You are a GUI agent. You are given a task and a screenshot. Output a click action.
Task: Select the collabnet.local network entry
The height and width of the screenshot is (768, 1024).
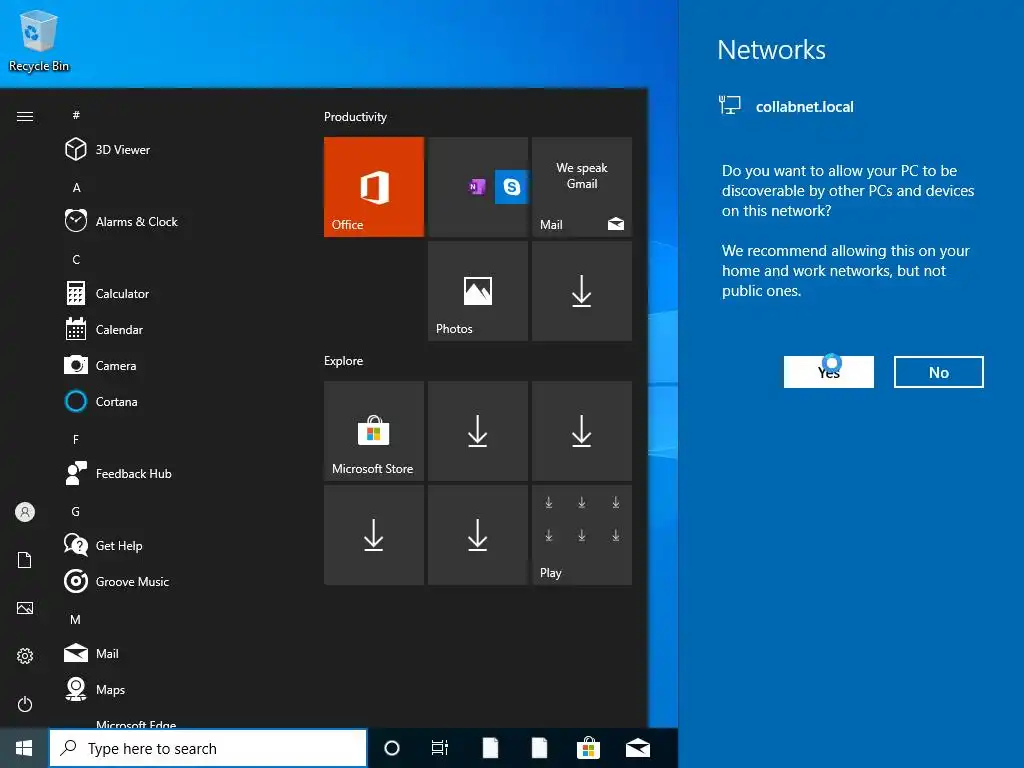tap(787, 106)
